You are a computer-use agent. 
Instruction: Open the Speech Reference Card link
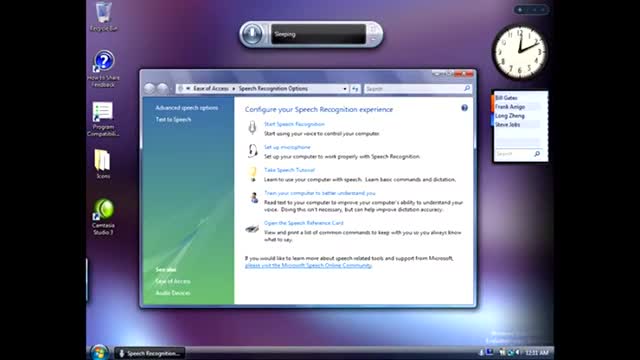303,223
